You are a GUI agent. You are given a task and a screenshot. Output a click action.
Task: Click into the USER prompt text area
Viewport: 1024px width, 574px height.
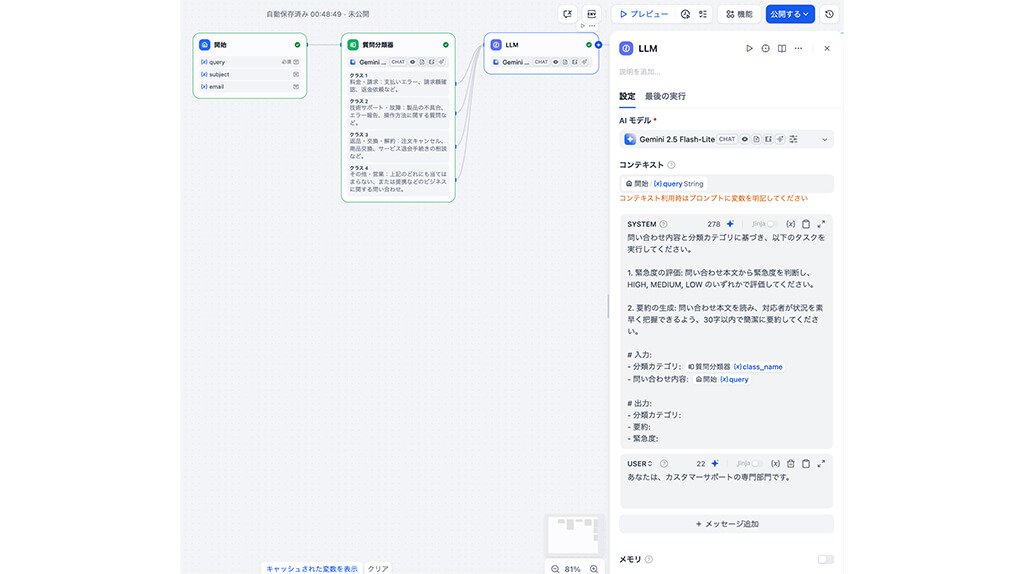(726, 488)
